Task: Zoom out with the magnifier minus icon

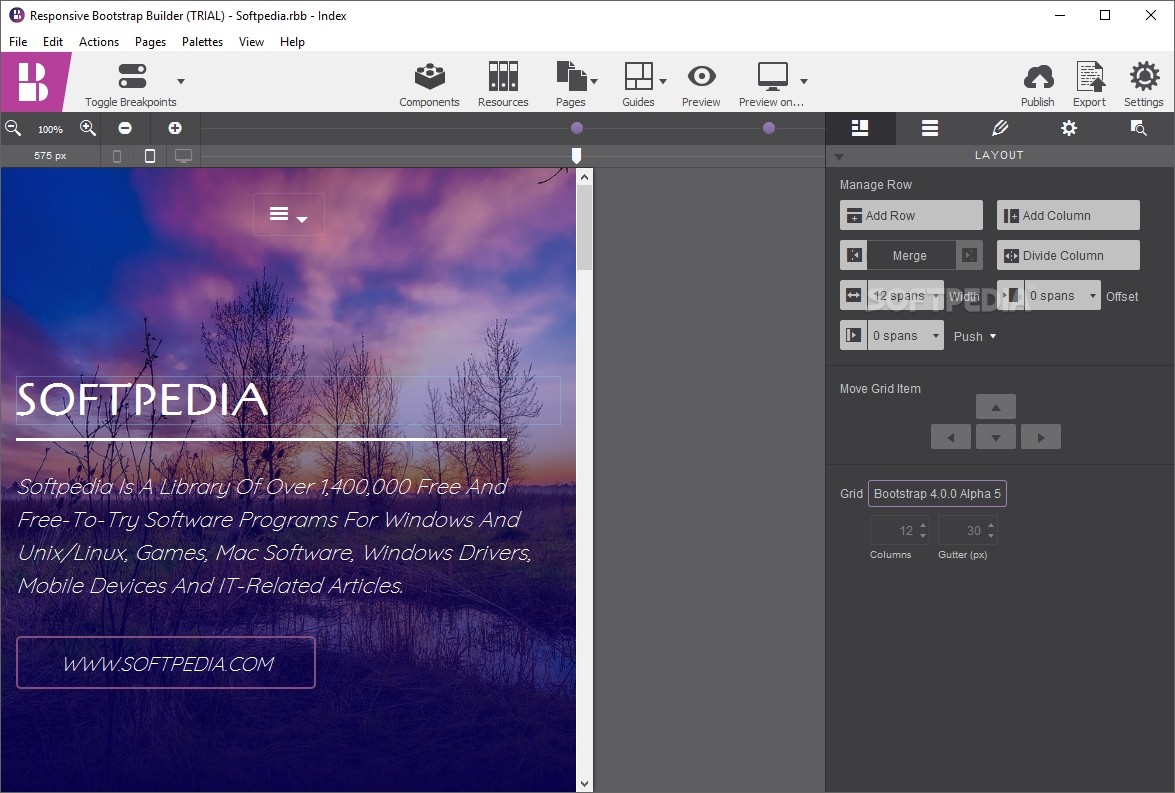Action: tap(13, 128)
